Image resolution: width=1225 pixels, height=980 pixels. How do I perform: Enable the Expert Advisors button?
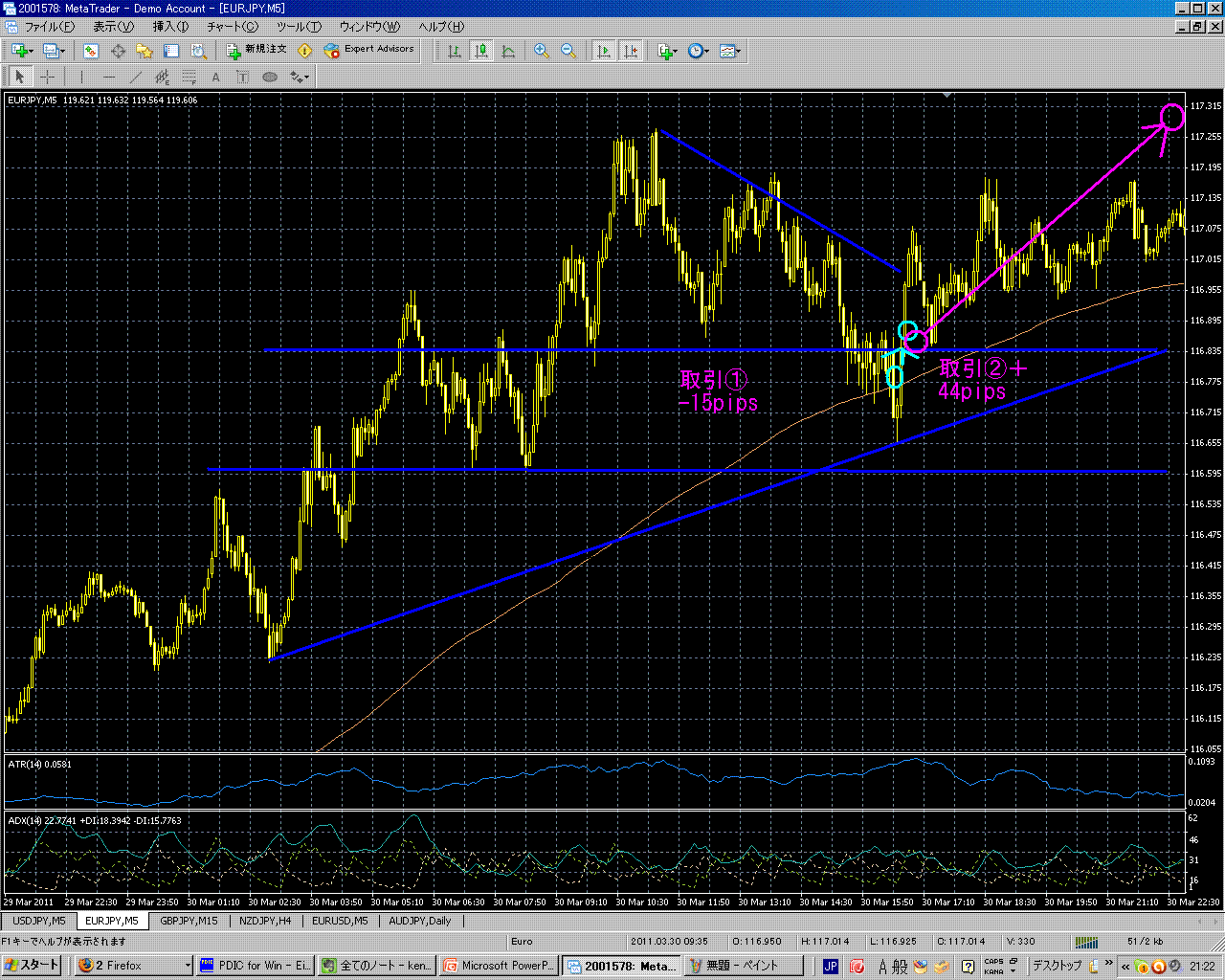(369, 50)
